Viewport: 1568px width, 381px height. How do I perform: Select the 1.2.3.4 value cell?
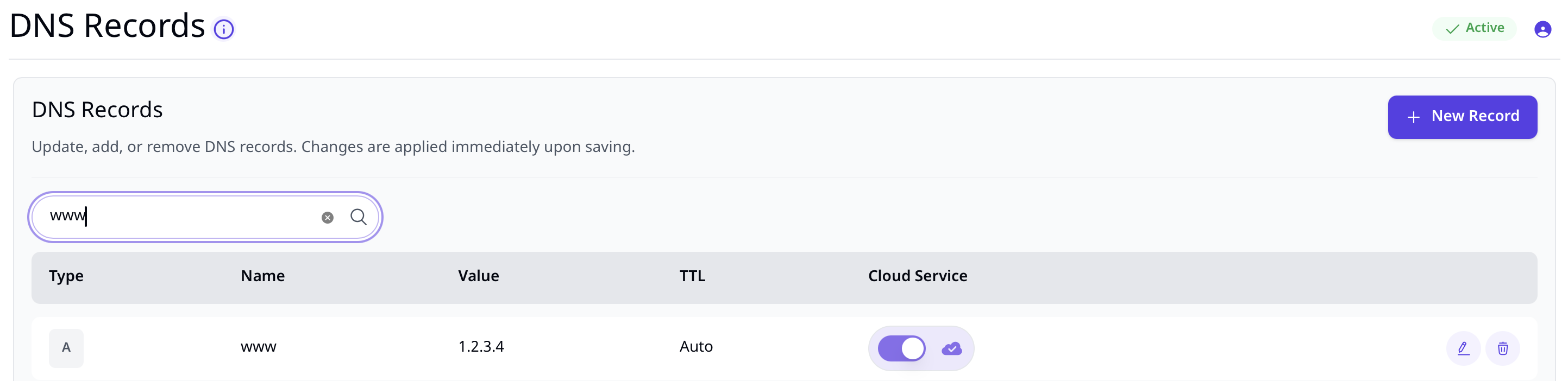coord(481,347)
